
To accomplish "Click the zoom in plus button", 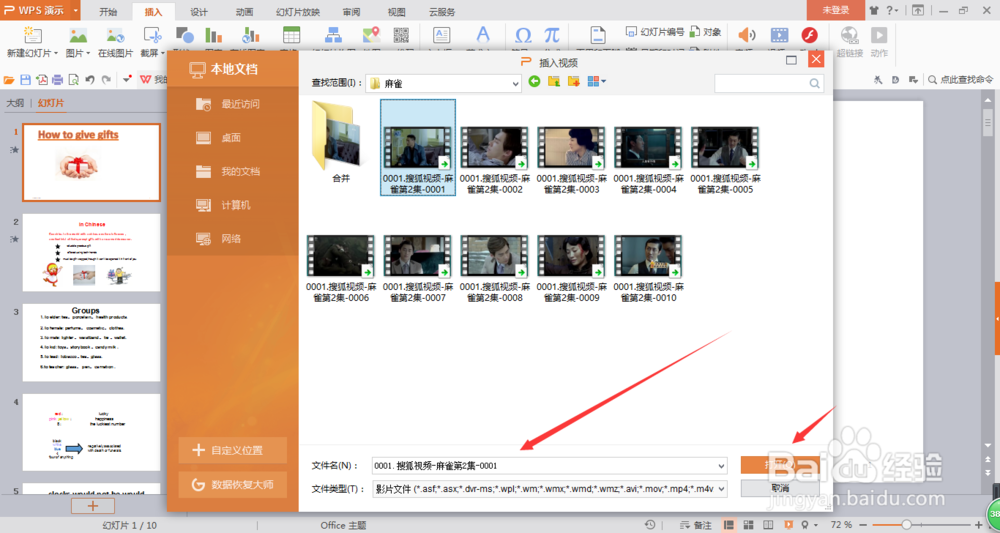I will click(x=978, y=525).
